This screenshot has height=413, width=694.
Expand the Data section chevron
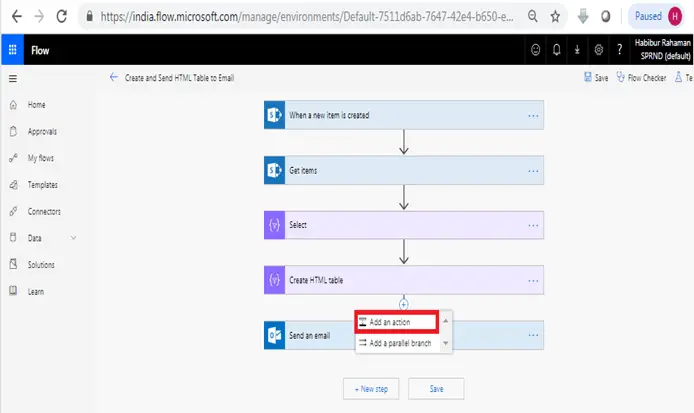(73, 238)
